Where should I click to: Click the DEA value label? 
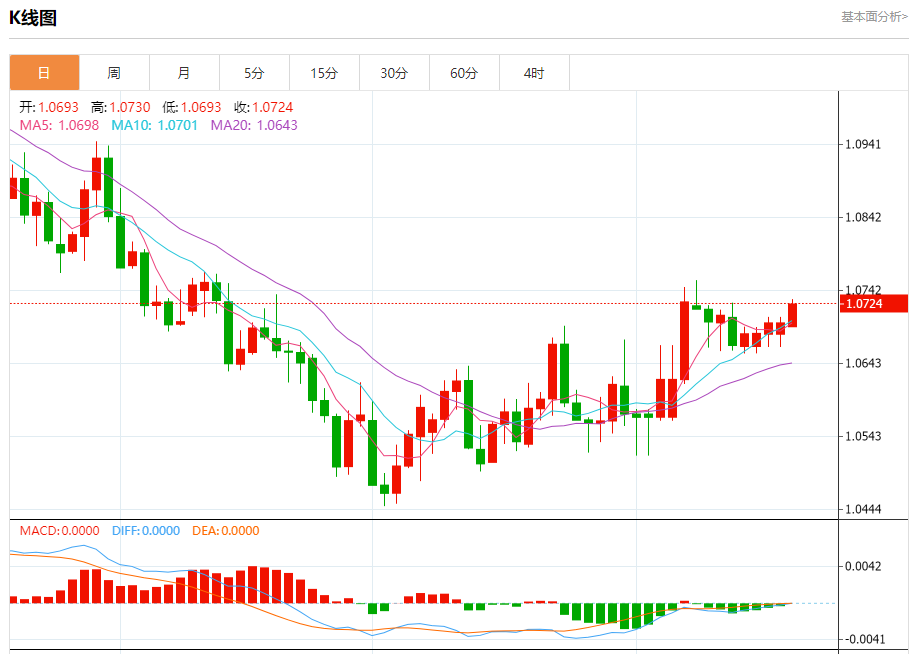[225, 531]
